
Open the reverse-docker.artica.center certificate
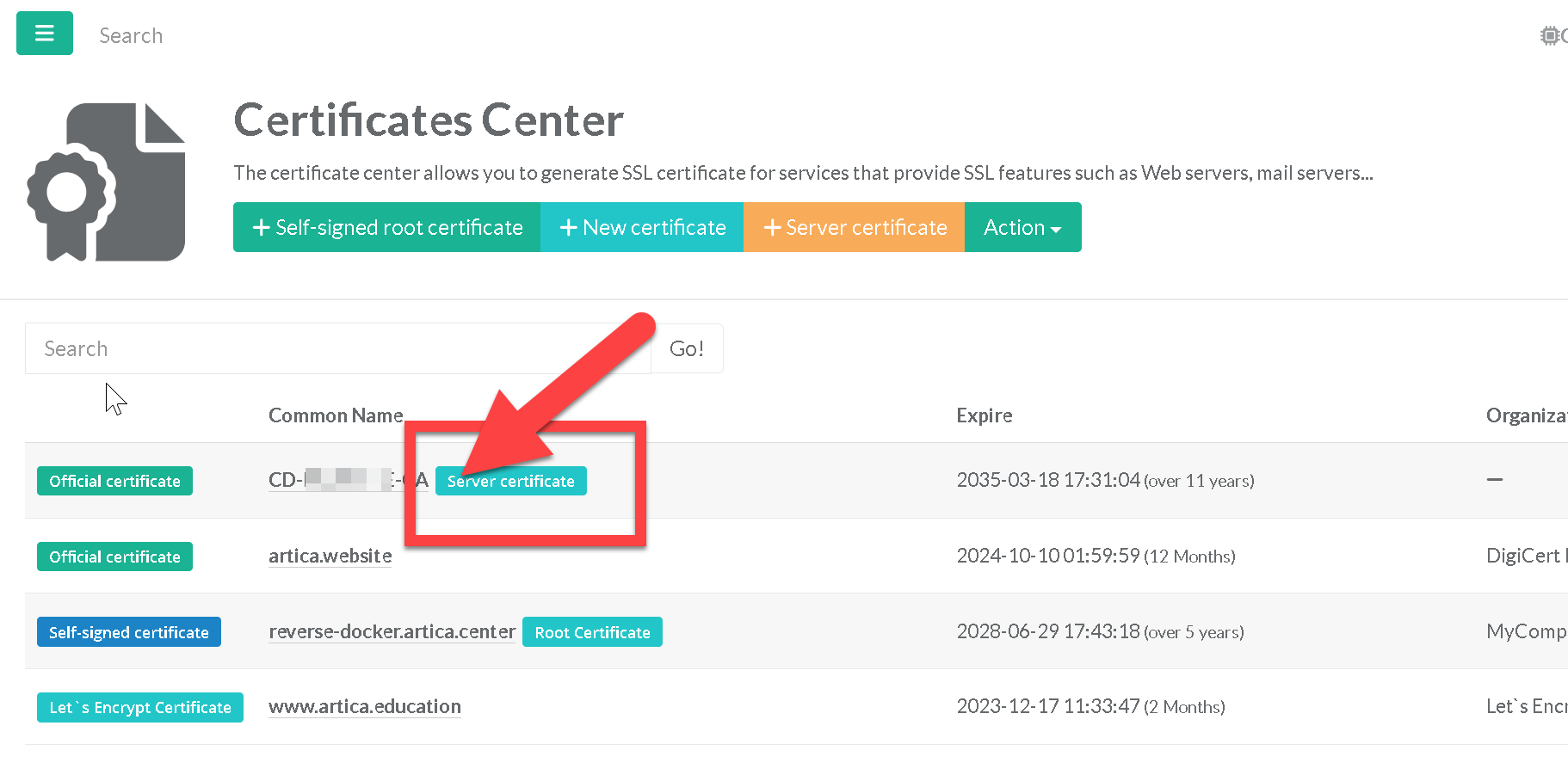click(392, 631)
